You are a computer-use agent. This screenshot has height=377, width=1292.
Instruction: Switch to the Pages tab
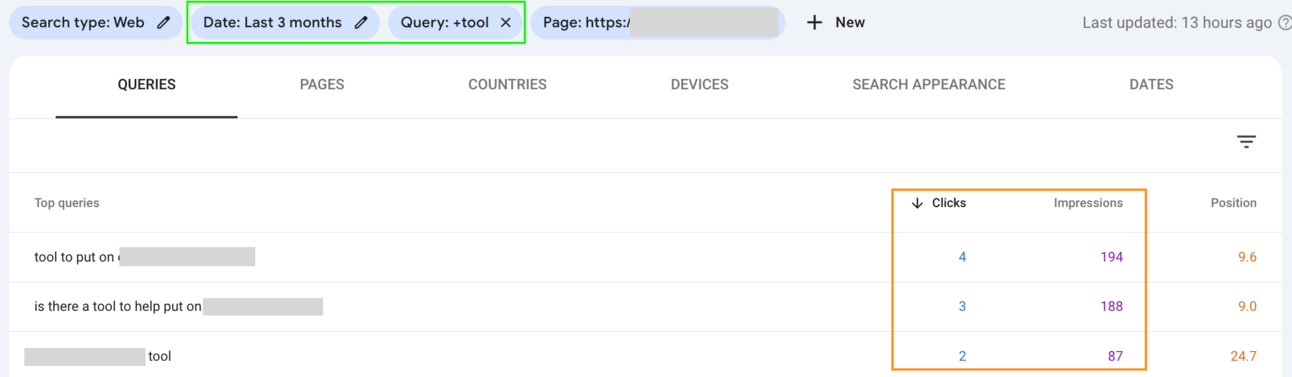[322, 85]
